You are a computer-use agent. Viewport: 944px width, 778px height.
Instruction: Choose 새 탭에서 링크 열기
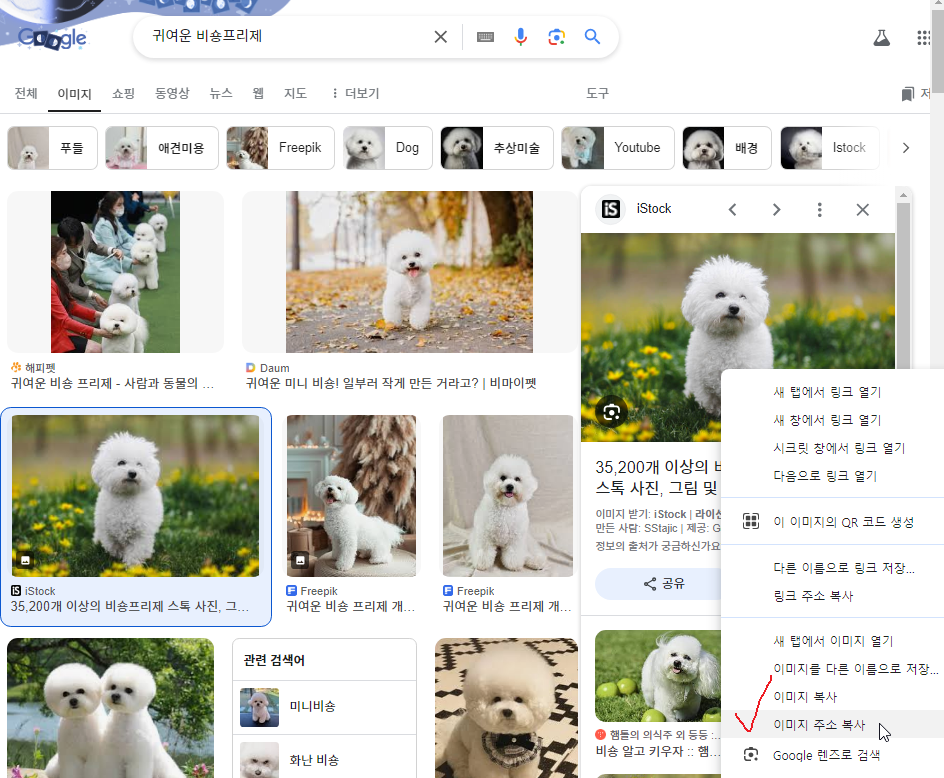pyautogui.click(x=832, y=392)
